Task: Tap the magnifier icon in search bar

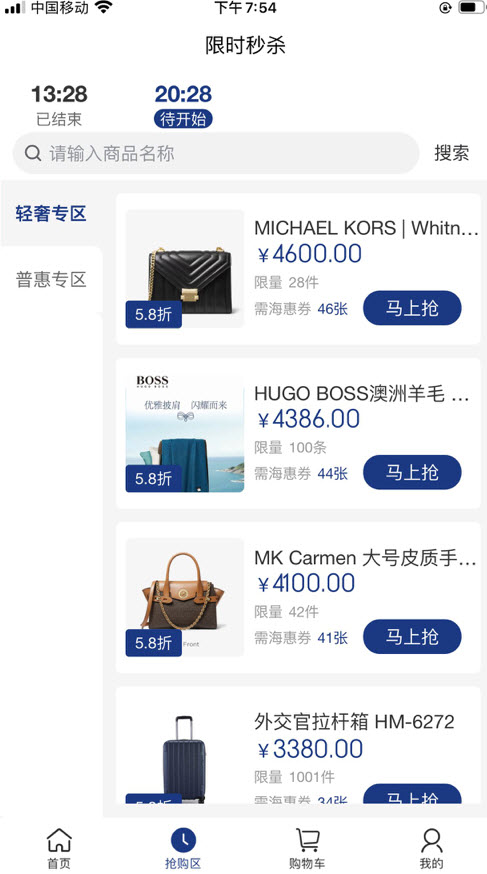Action: pyautogui.click(x=33, y=153)
